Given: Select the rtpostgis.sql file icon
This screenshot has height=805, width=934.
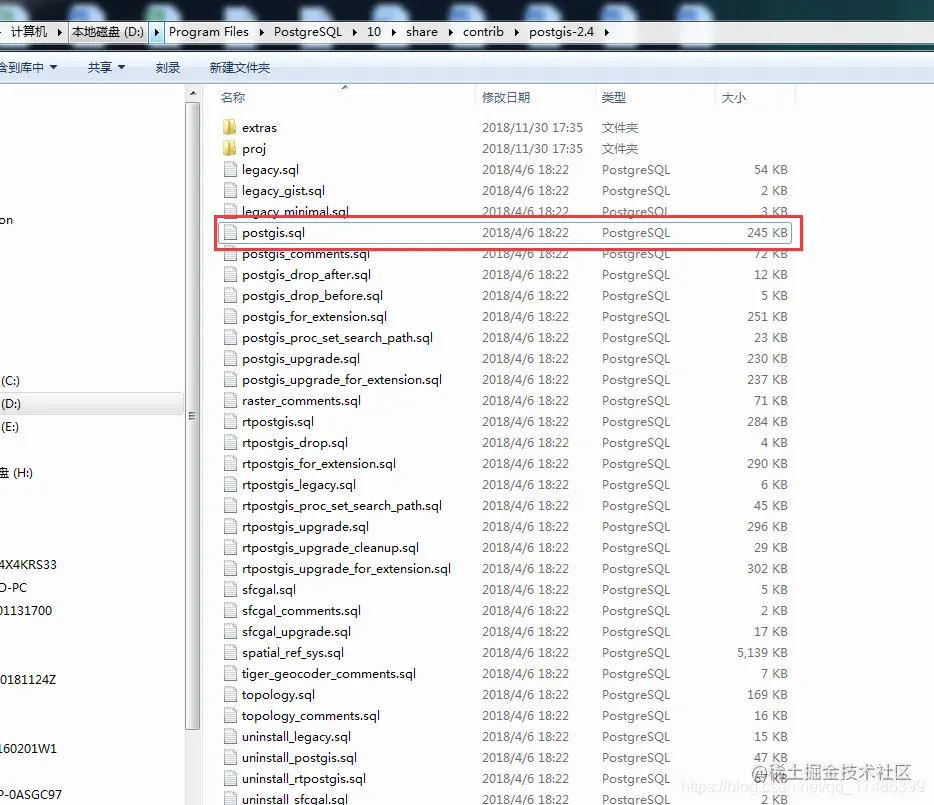Looking at the screenshot, I should click(229, 421).
